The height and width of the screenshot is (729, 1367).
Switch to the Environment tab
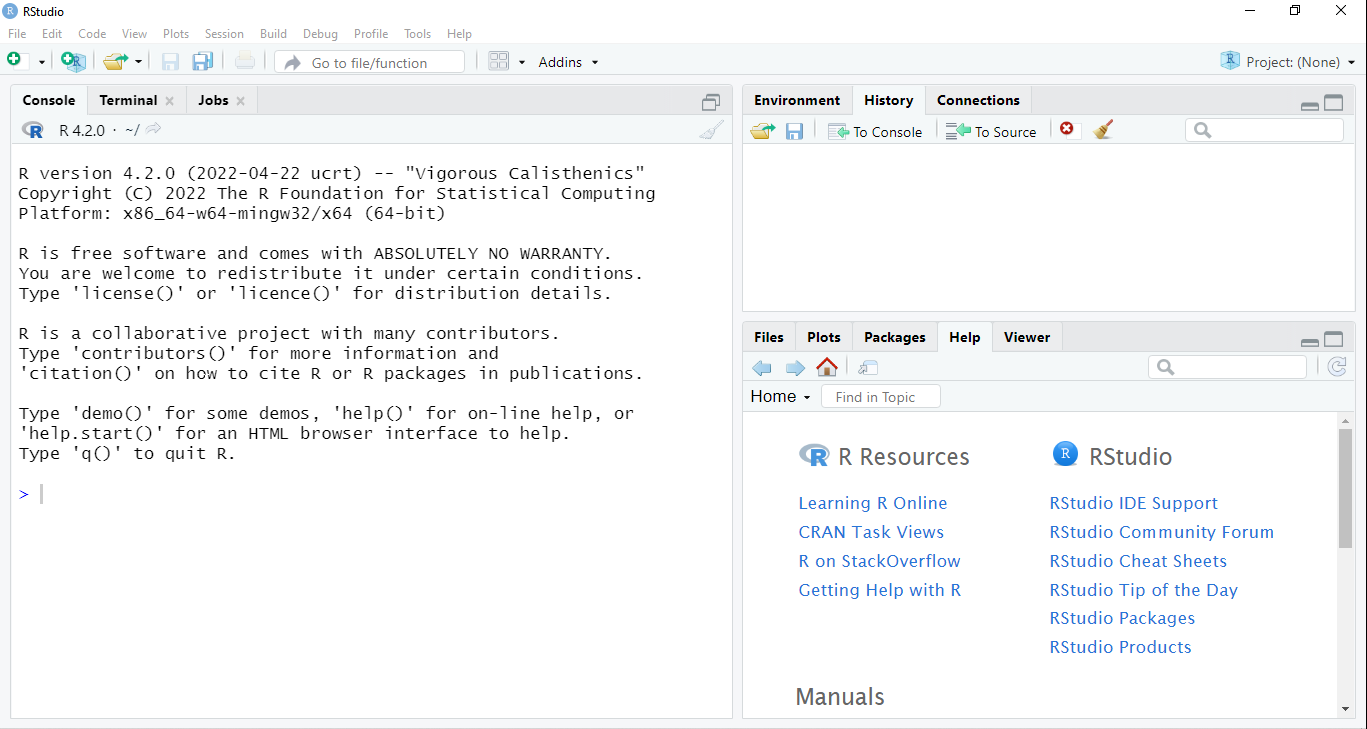pos(797,100)
